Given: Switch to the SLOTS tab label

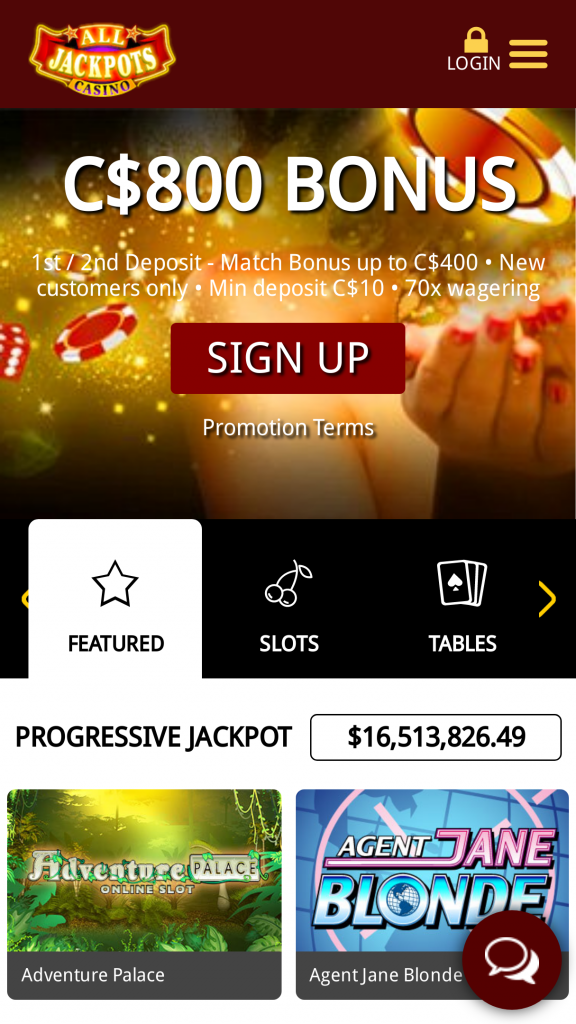Looking at the screenshot, I should (x=289, y=644).
